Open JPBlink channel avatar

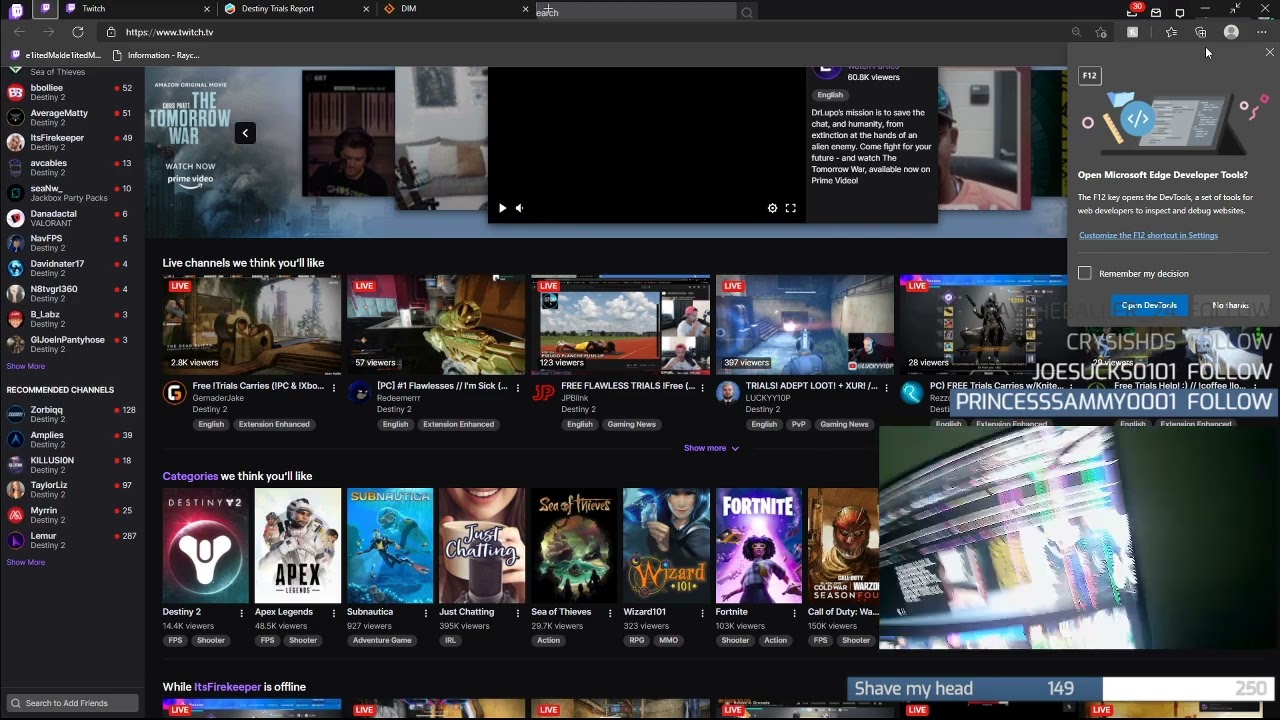coord(543,393)
